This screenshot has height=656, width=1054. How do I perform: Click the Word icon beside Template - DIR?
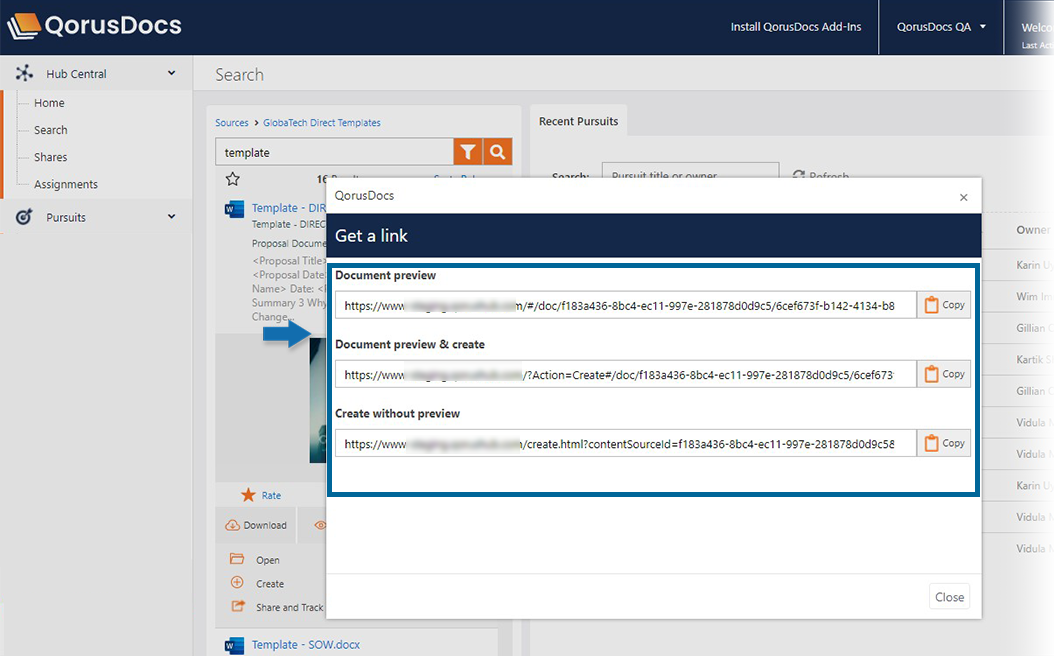(x=234, y=209)
